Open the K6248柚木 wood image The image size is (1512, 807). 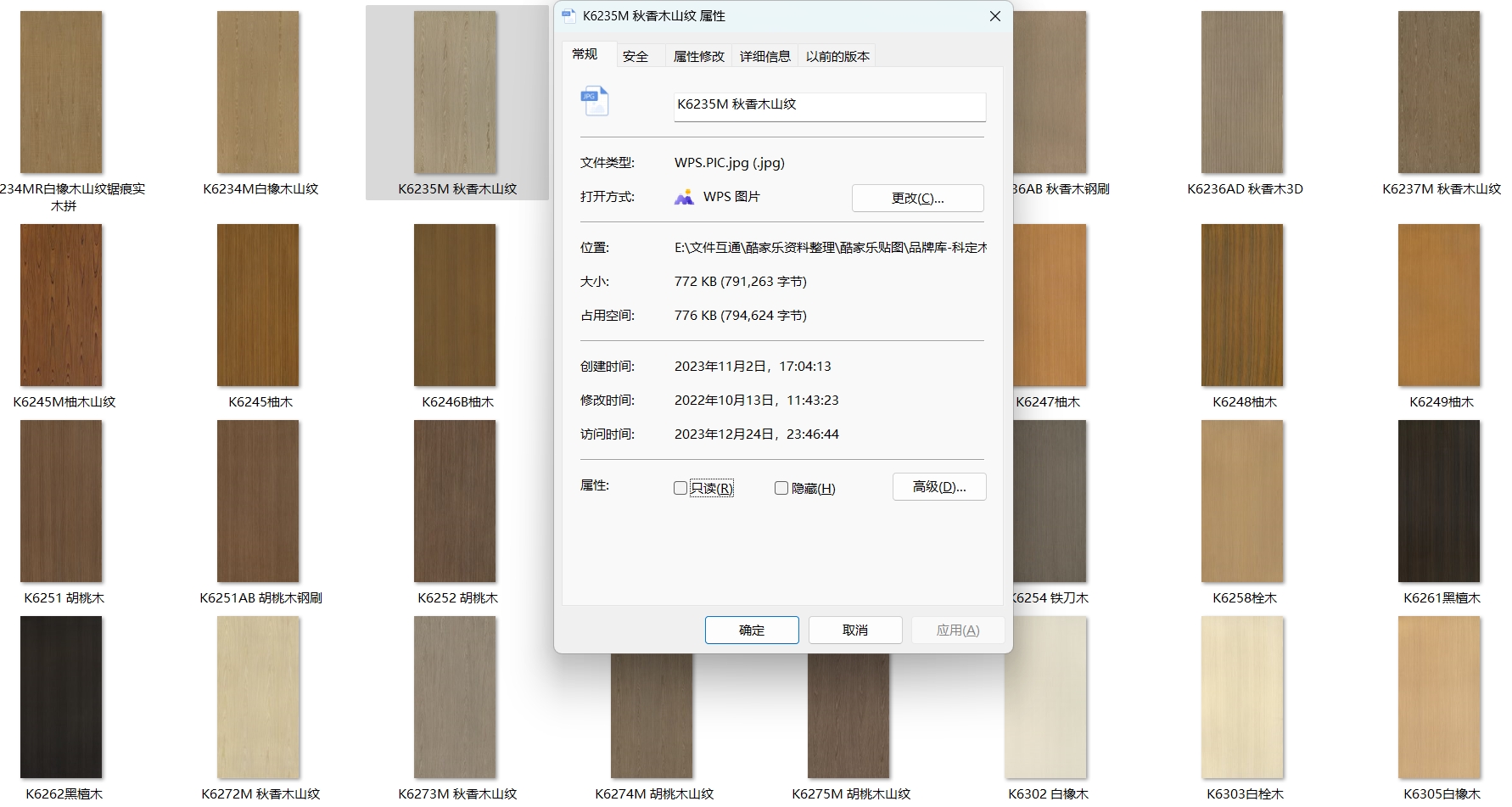pos(1242,305)
